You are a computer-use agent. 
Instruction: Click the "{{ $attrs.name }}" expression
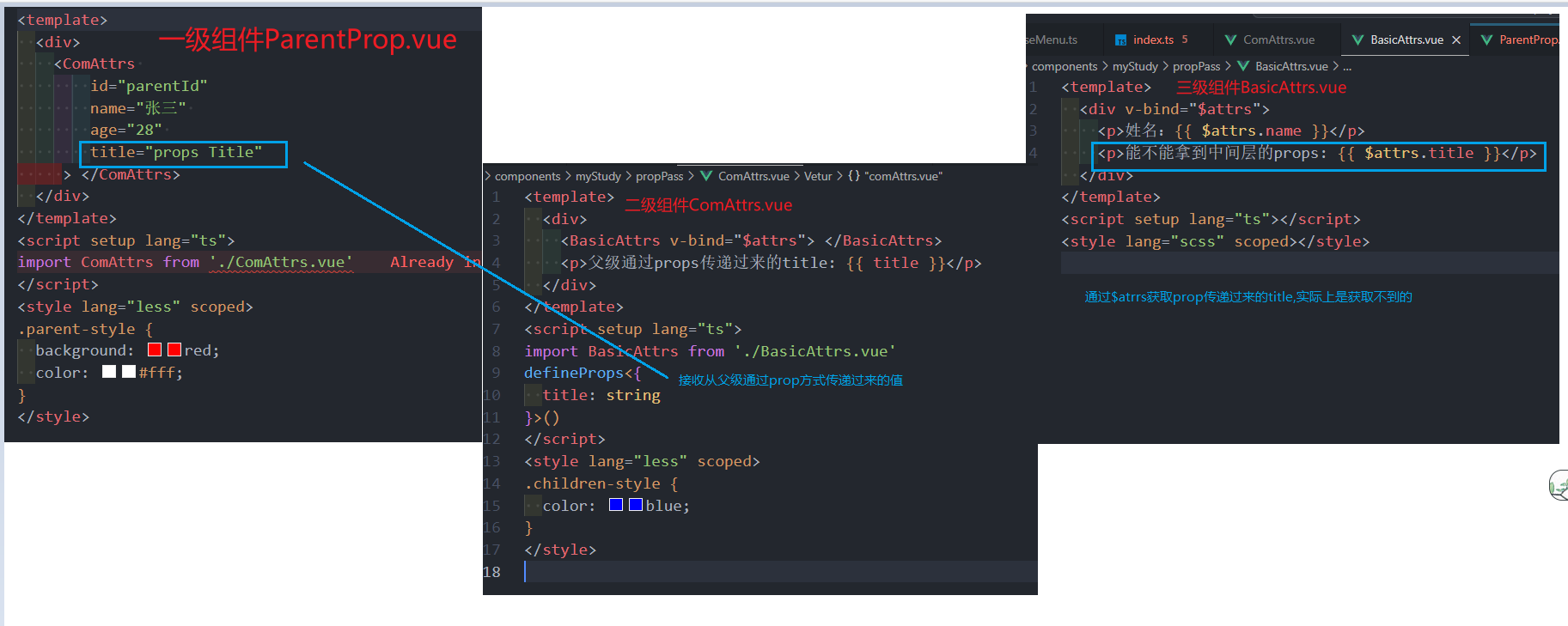[1252, 131]
